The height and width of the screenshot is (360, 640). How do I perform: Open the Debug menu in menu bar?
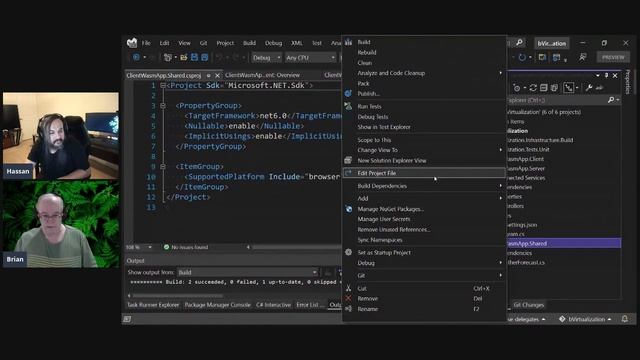pyautogui.click(x=273, y=43)
